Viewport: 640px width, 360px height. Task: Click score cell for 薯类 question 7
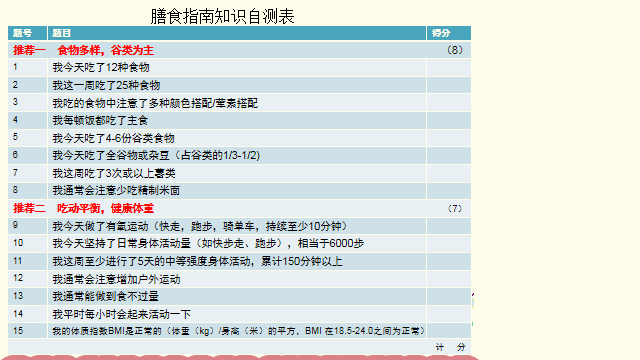coord(449,173)
